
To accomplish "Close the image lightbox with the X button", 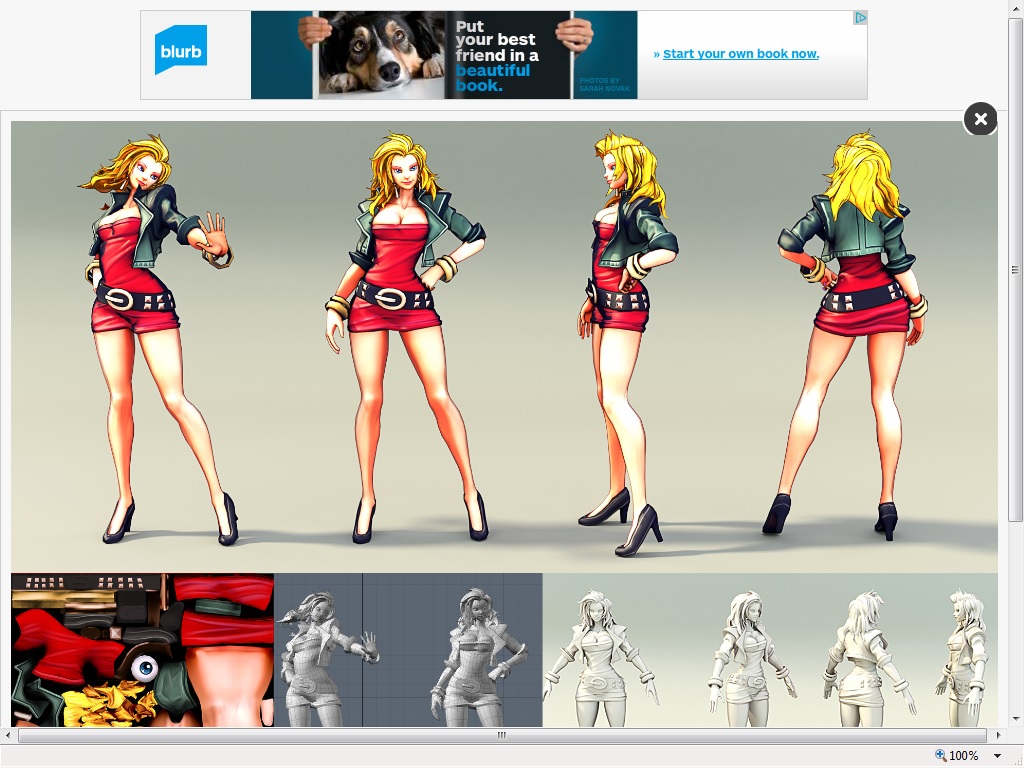I will point(980,119).
